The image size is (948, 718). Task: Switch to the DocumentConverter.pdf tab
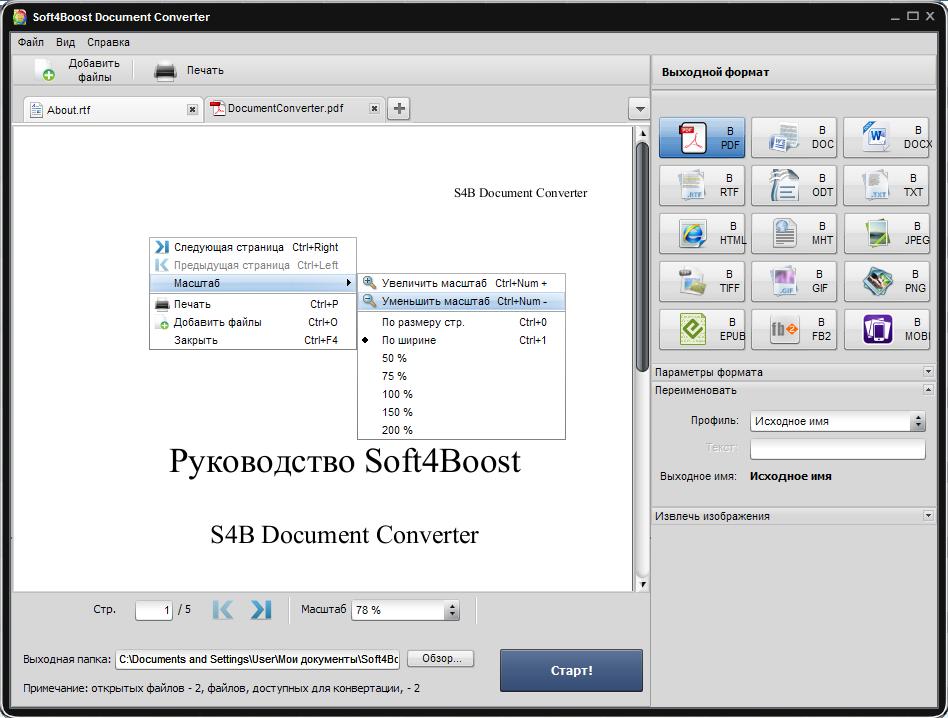[x=294, y=109]
